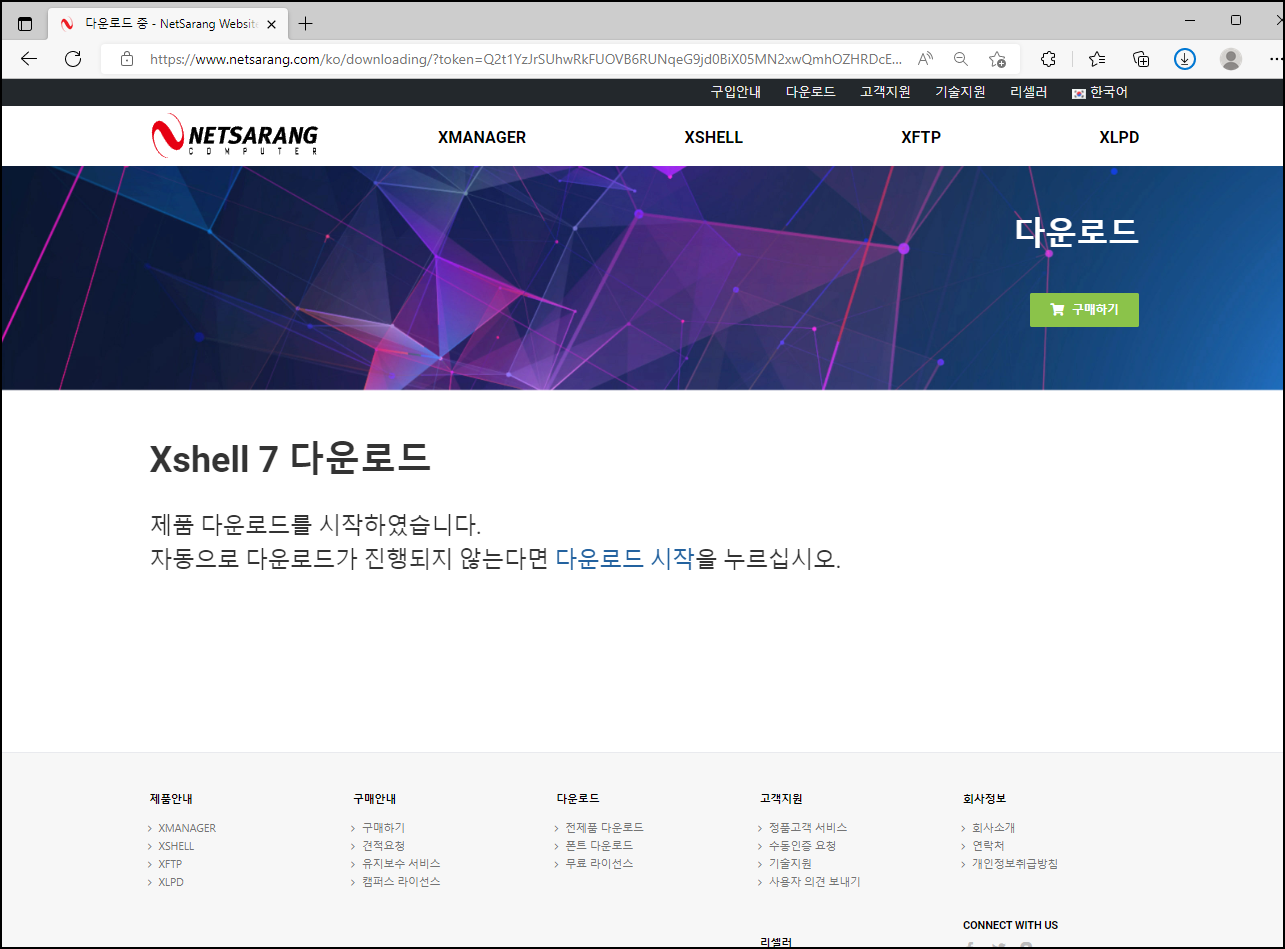Open the XMANAGER product menu
Screen dimensions: 1285x949
point(482,137)
